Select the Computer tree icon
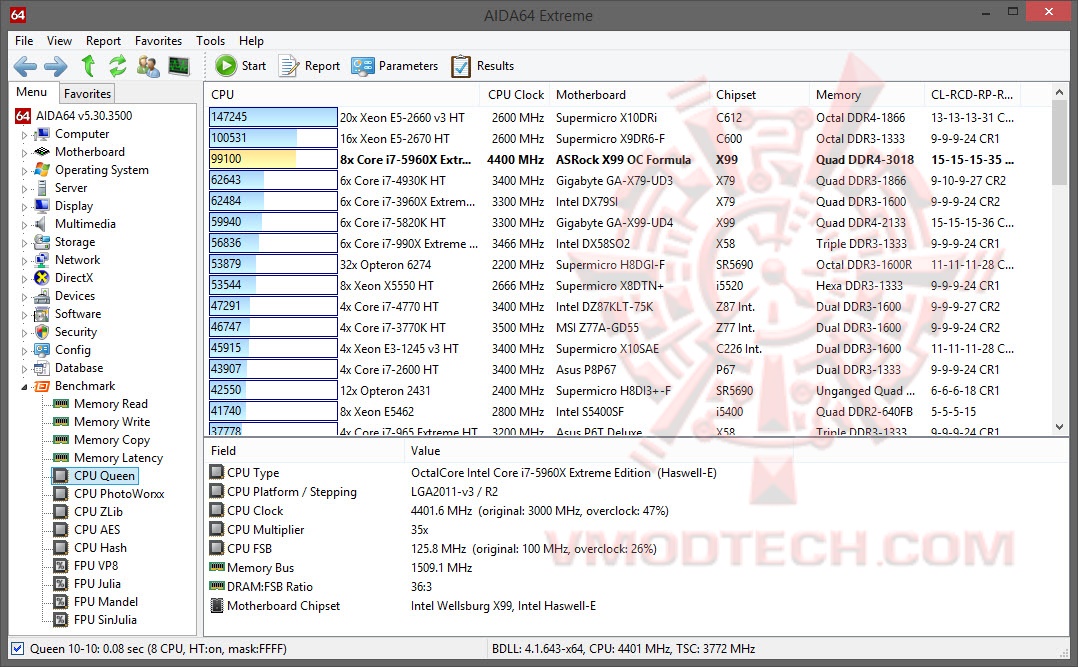The width and height of the screenshot is (1078, 667). [x=43, y=134]
